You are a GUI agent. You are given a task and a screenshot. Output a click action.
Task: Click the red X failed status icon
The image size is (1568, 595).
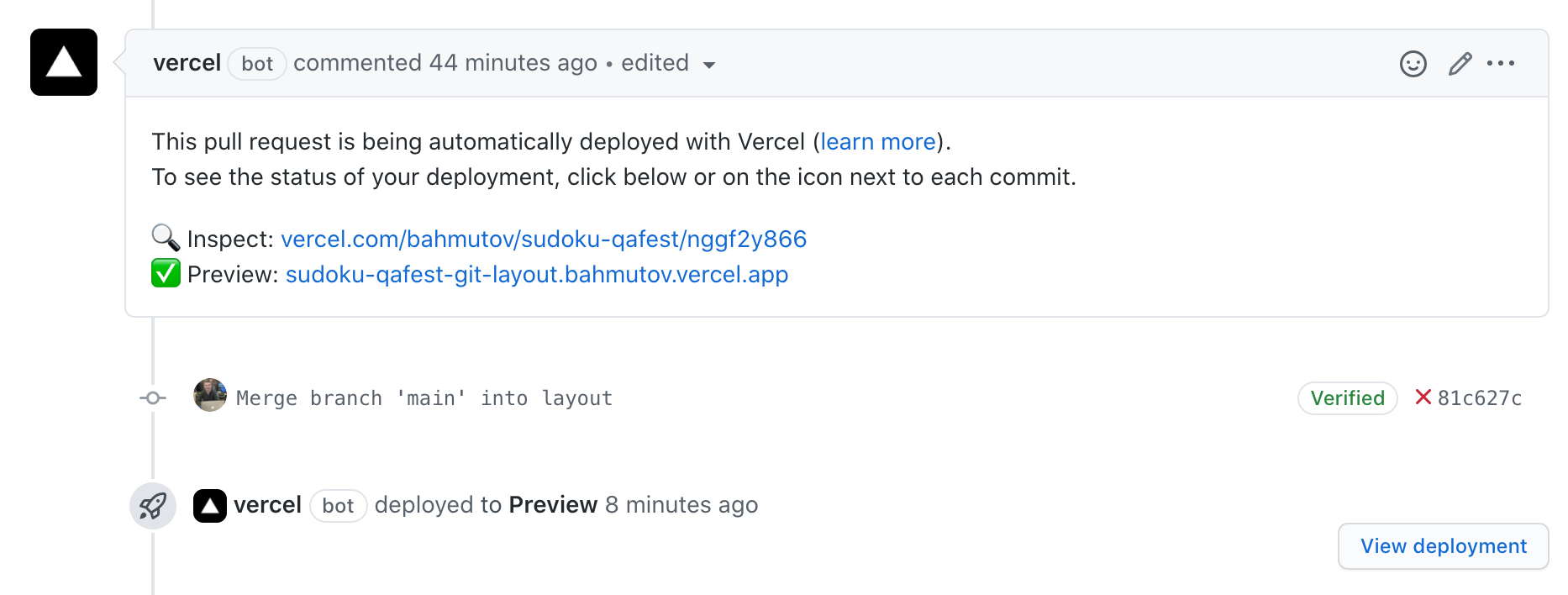point(1423,398)
